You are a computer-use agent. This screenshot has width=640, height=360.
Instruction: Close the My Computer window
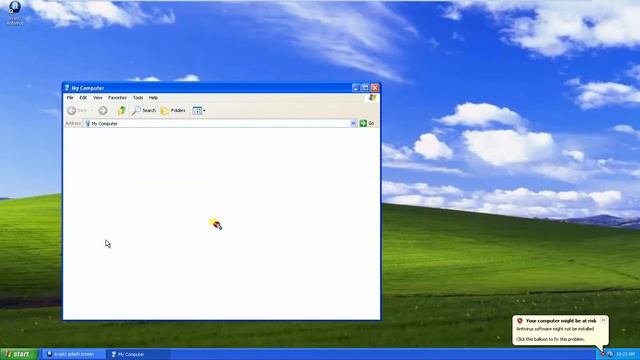[x=375, y=88]
